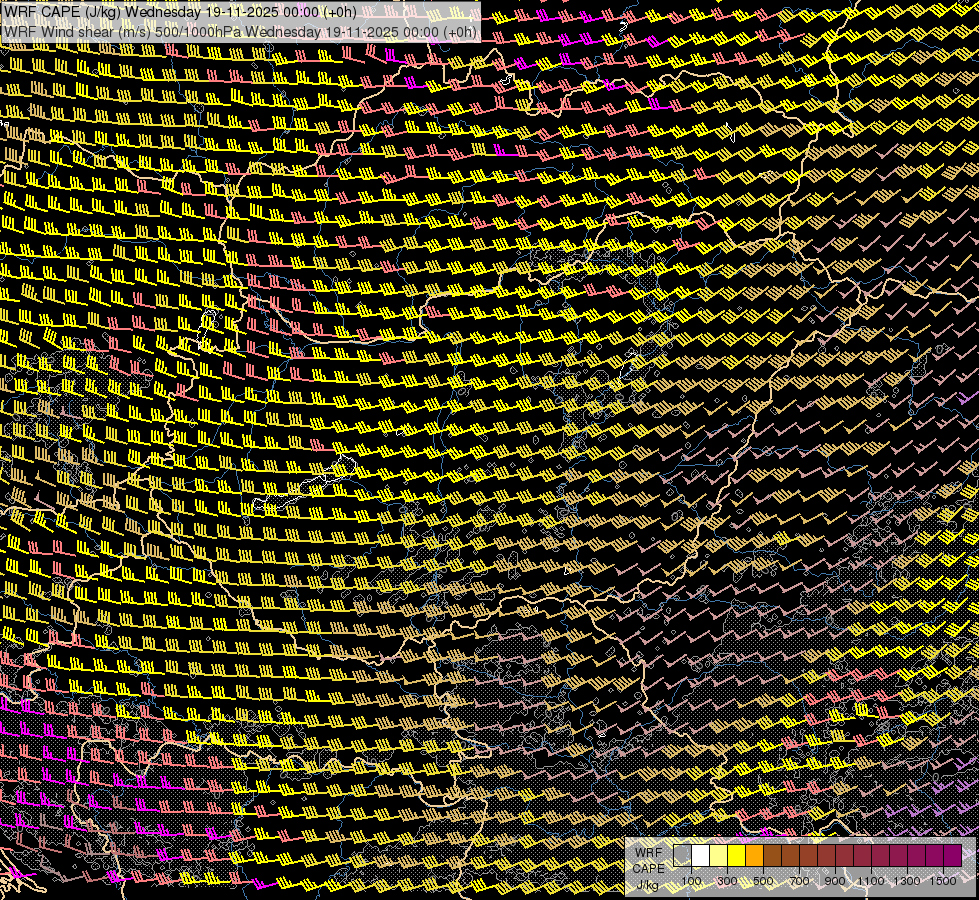This screenshot has height=900, width=979.
Task: Click the 700 legend value
Action: [x=799, y=881]
